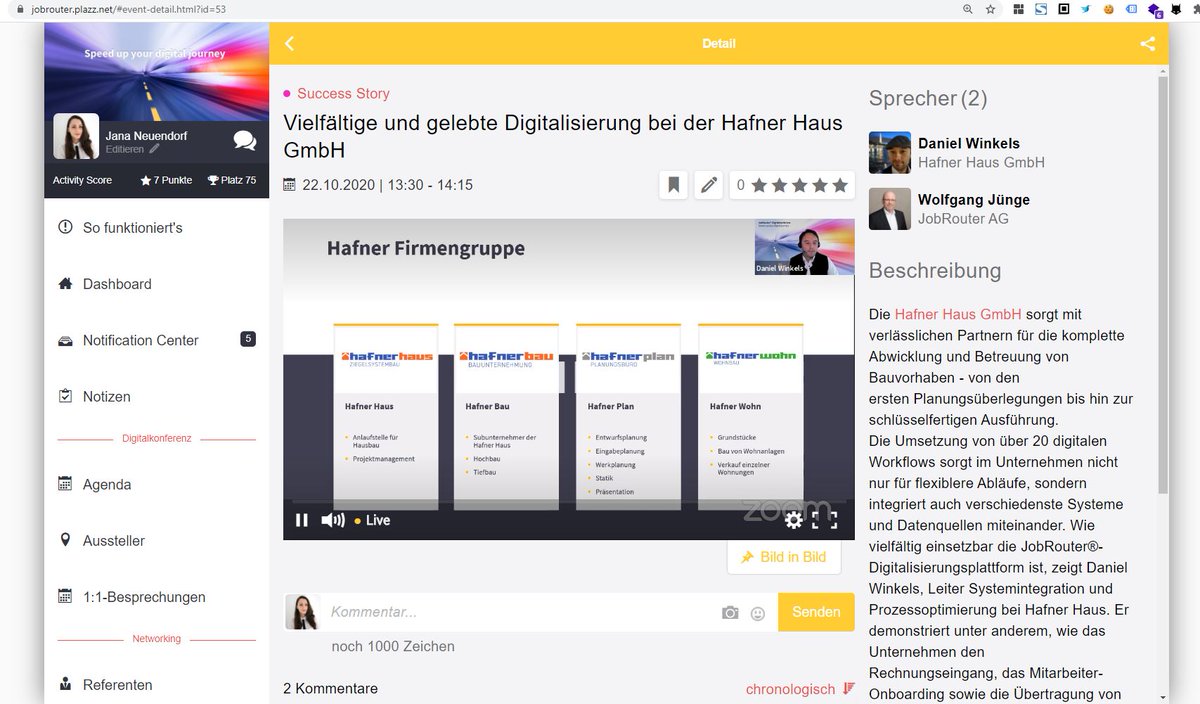
Task: Focus the Kommentar input field
Action: (520, 612)
